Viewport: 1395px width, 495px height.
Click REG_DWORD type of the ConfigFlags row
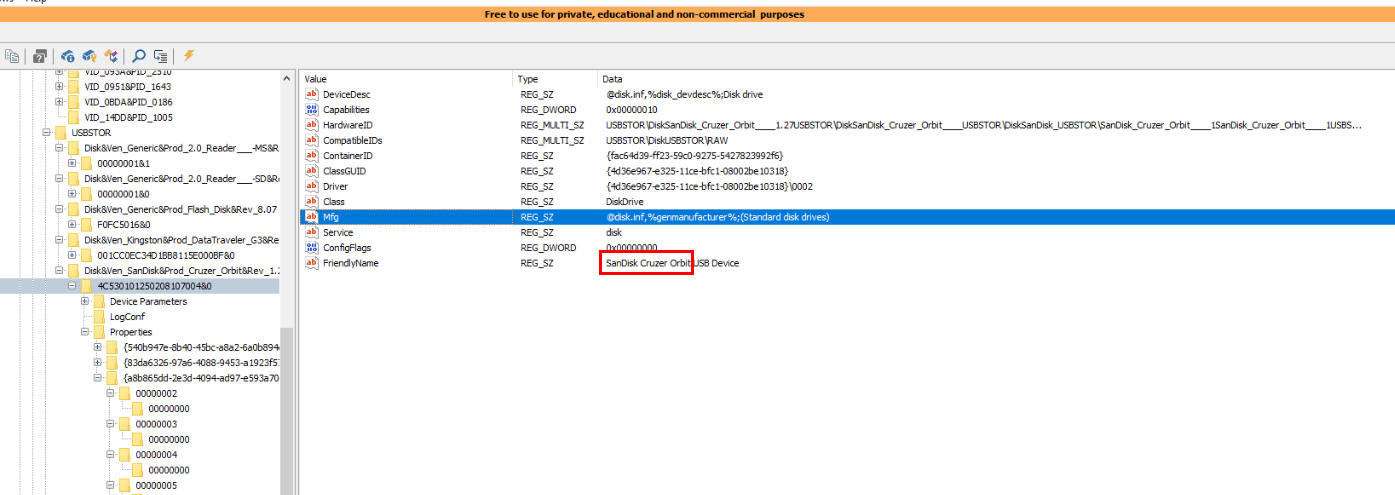(546, 248)
